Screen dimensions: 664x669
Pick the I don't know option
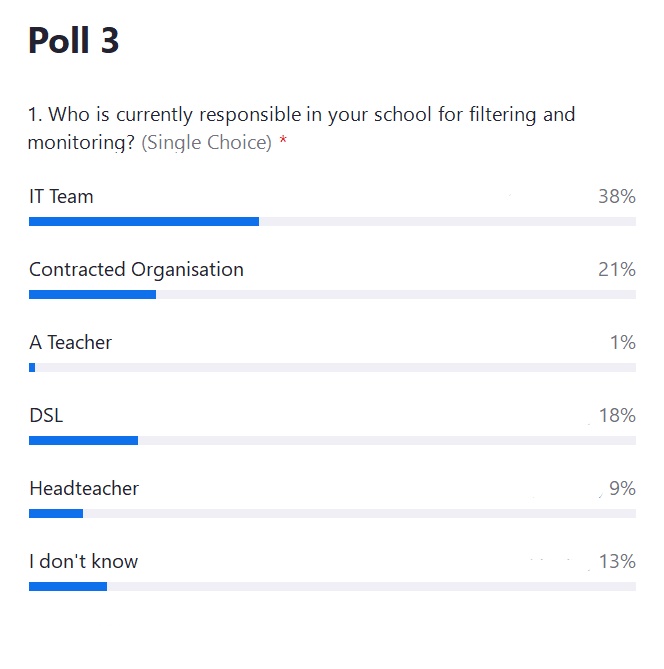point(84,561)
